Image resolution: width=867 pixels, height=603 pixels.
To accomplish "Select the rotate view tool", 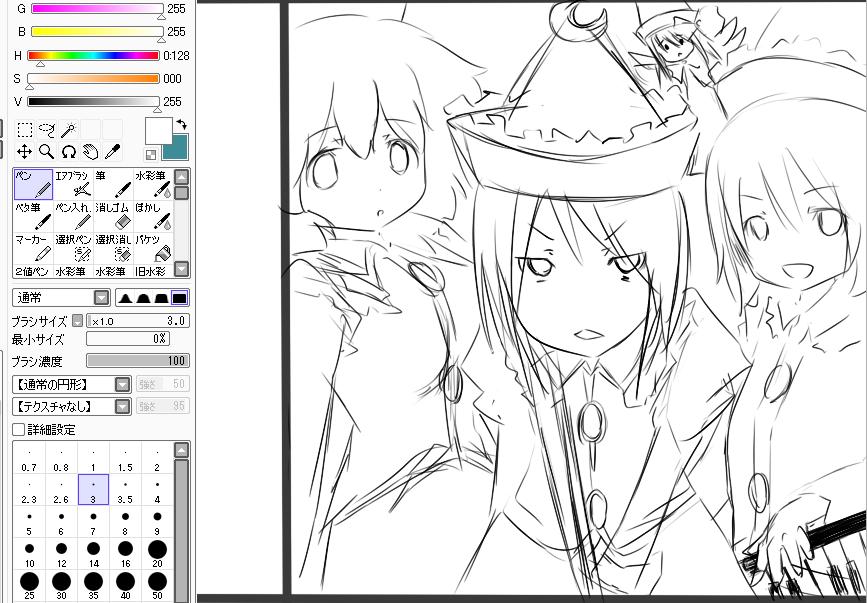I will point(69,151).
